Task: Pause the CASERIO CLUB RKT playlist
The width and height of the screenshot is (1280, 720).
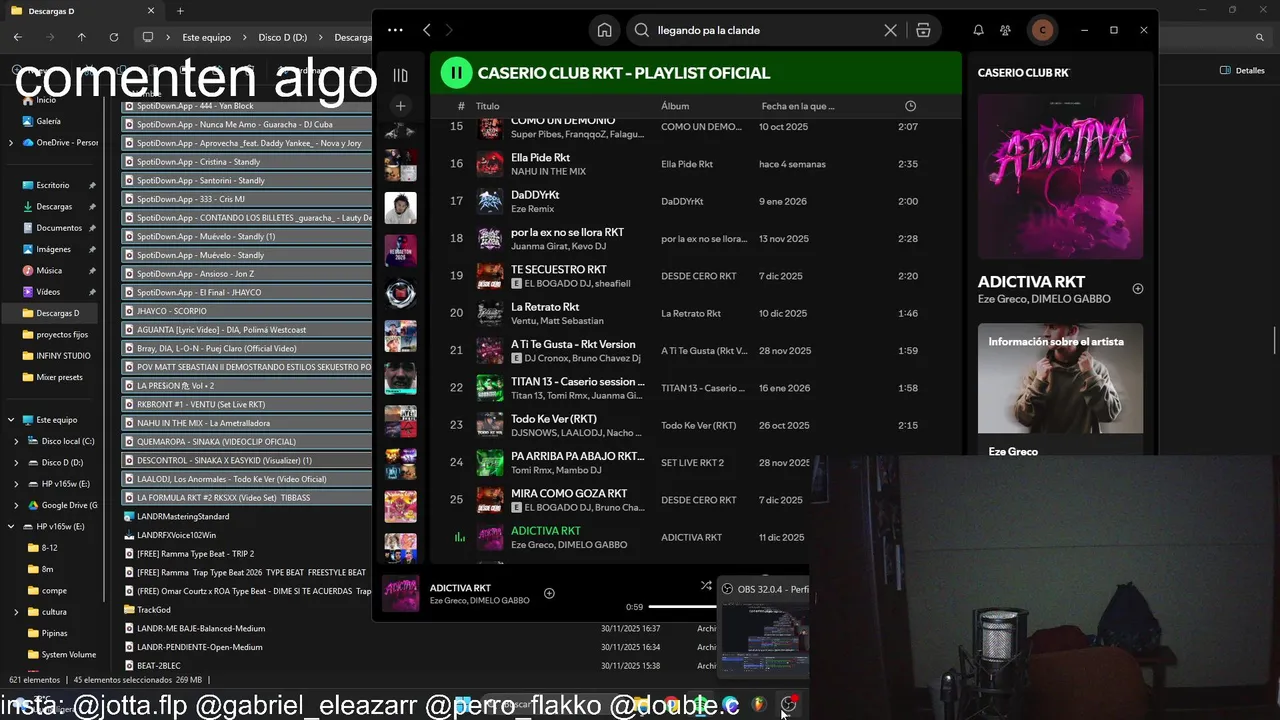Action: click(456, 72)
